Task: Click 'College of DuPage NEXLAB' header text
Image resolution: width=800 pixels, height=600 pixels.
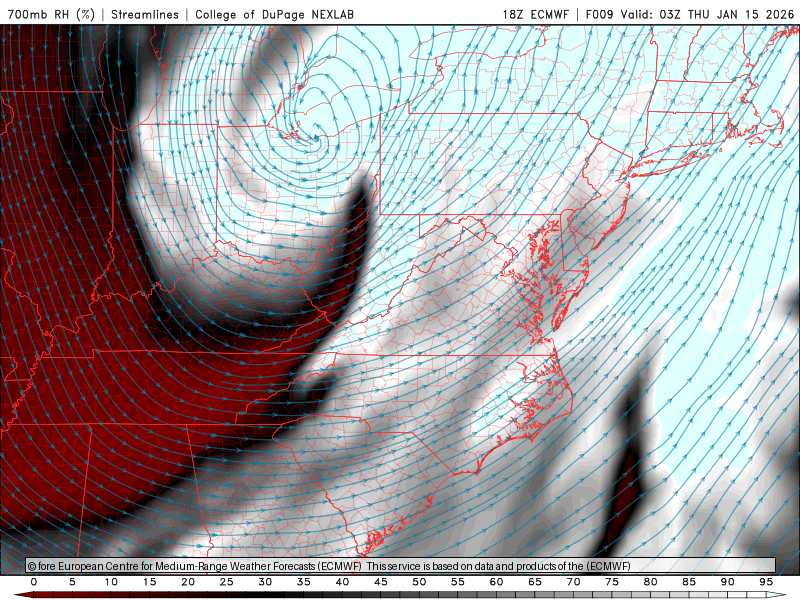Action: pos(274,14)
